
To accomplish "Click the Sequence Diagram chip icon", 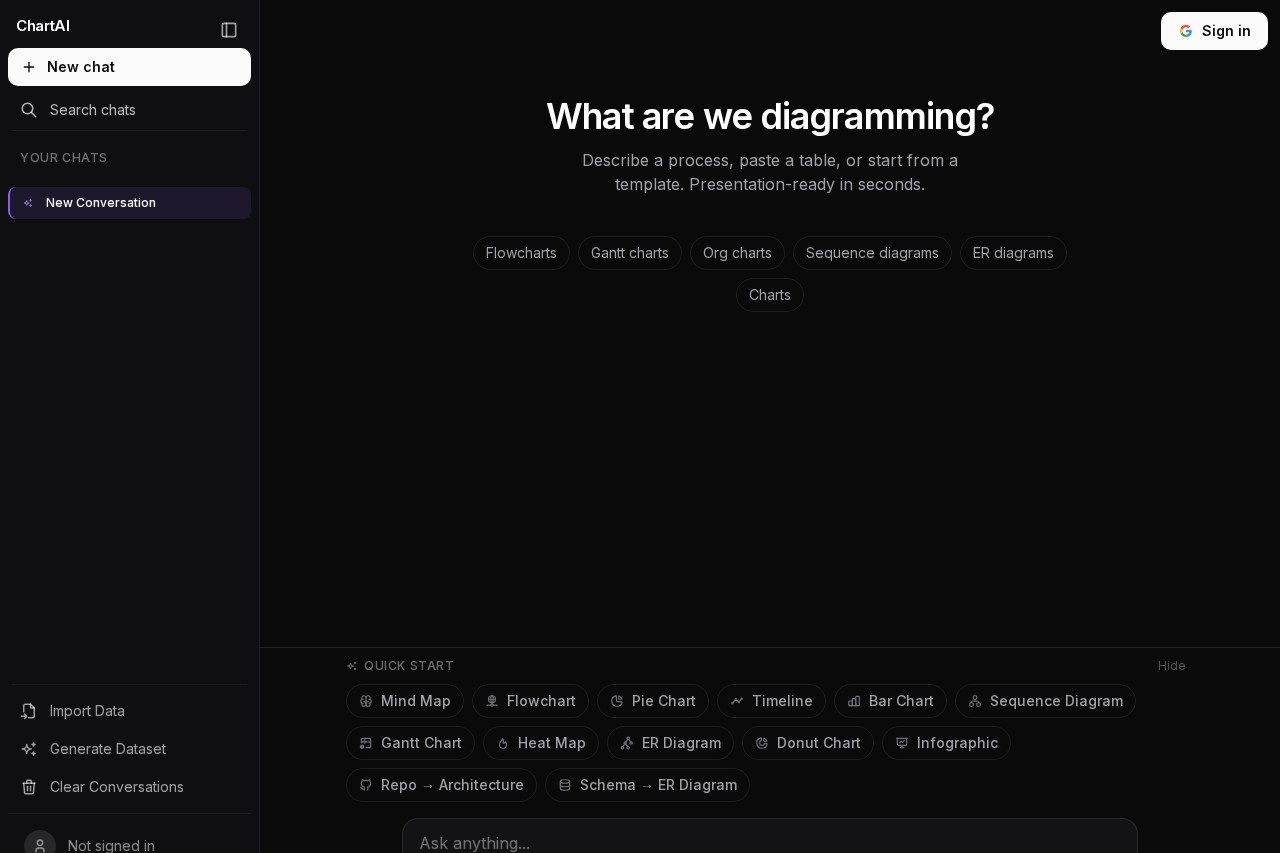I will [975, 701].
